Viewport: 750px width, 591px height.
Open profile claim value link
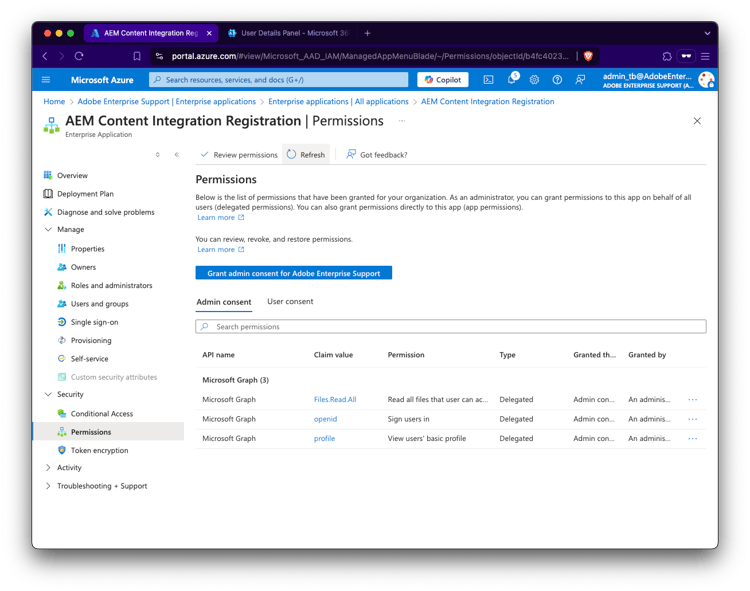pos(324,438)
